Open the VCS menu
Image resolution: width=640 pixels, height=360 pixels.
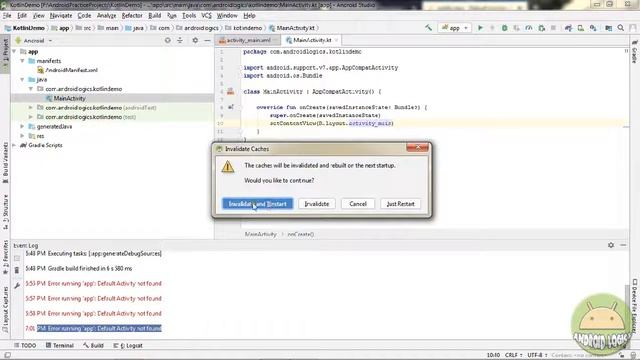pyautogui.click(x=206, y=16)
